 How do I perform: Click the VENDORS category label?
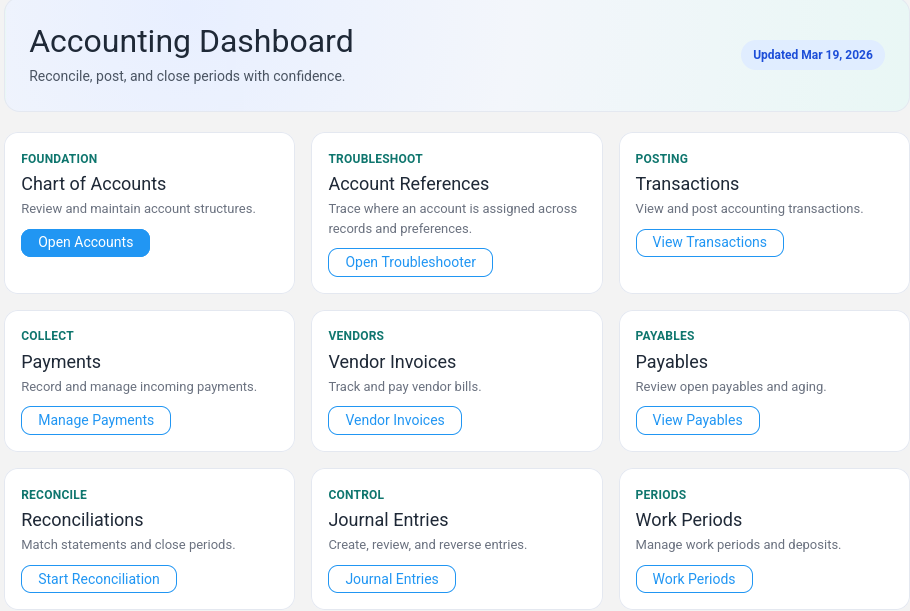pyautogui.click(x=356, y=336)
